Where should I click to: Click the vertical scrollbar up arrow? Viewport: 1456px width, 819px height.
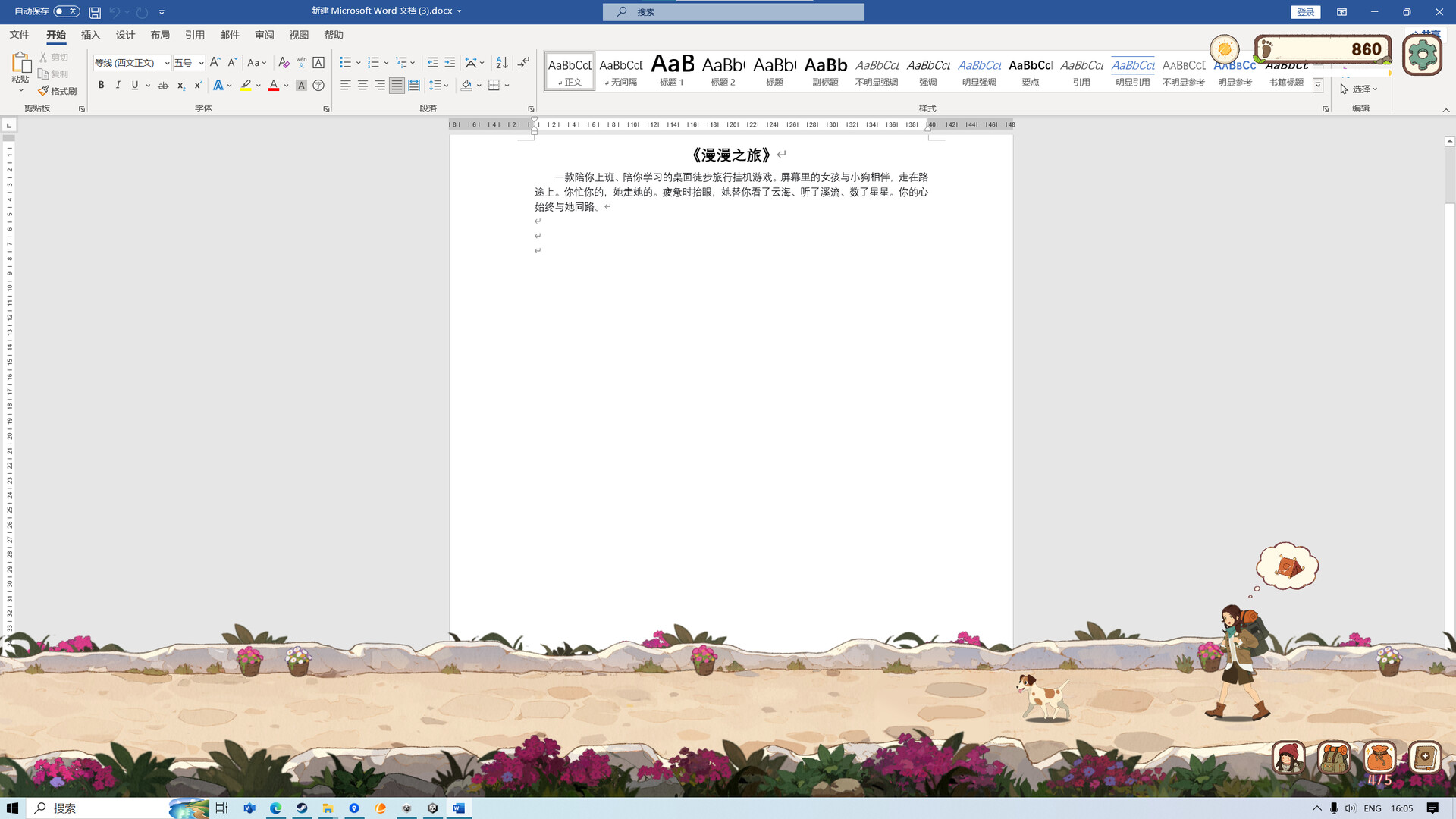point(1449,141)
